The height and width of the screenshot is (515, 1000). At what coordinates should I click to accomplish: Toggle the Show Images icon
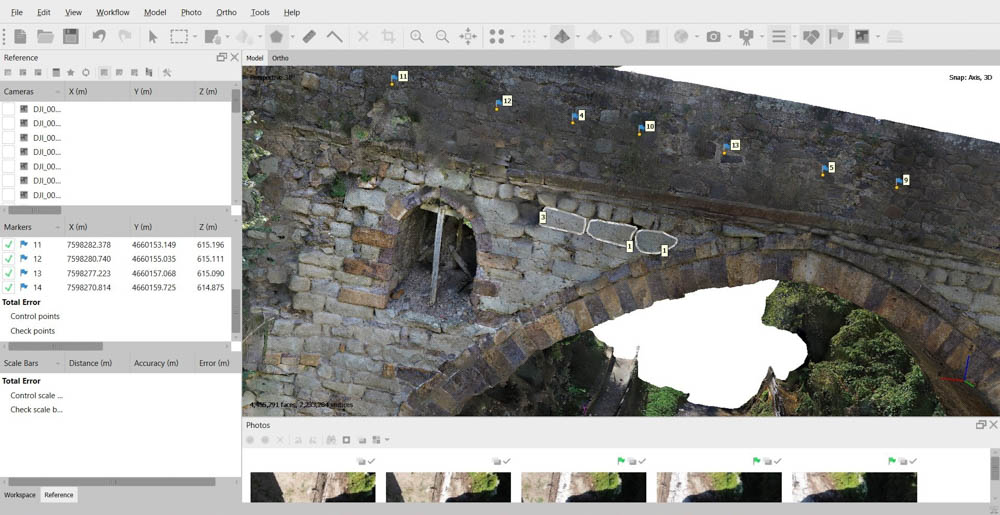(862, 36)
